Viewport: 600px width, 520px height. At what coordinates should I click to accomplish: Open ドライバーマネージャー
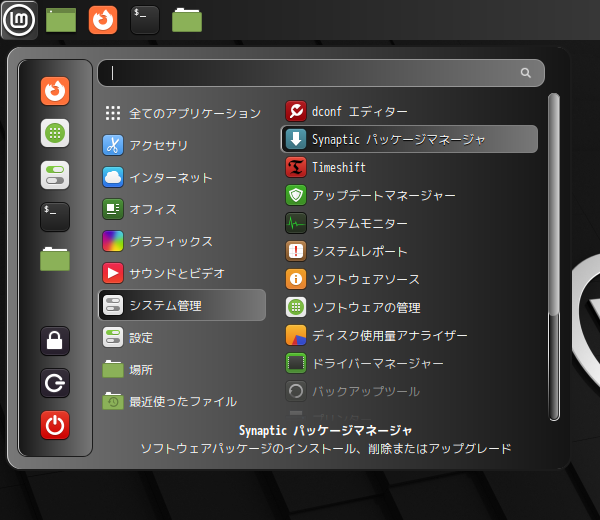pyautogui.click(x=409, y=363)
